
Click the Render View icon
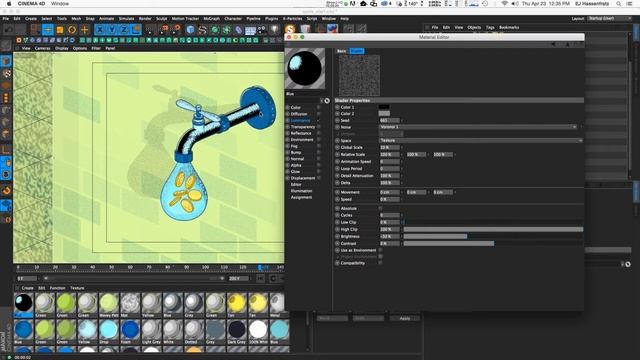(150, 29)
